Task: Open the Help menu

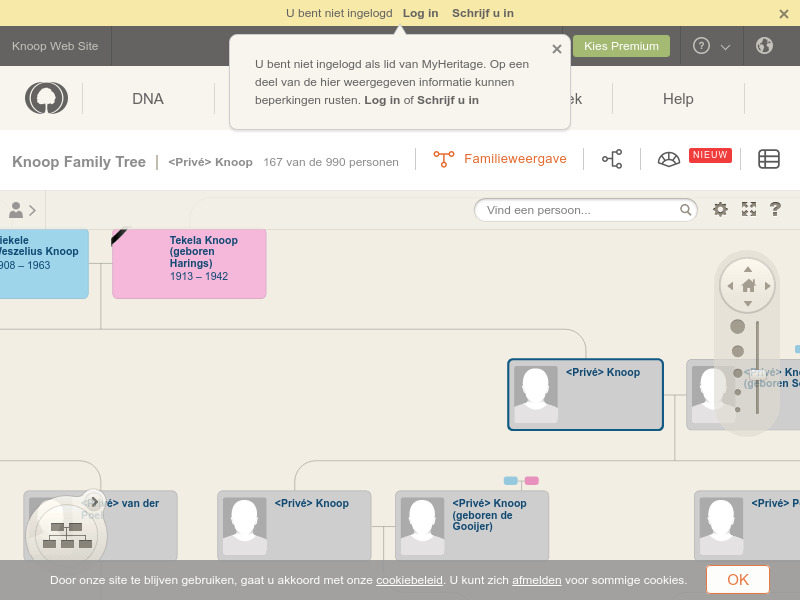Action: coord(678,99)
